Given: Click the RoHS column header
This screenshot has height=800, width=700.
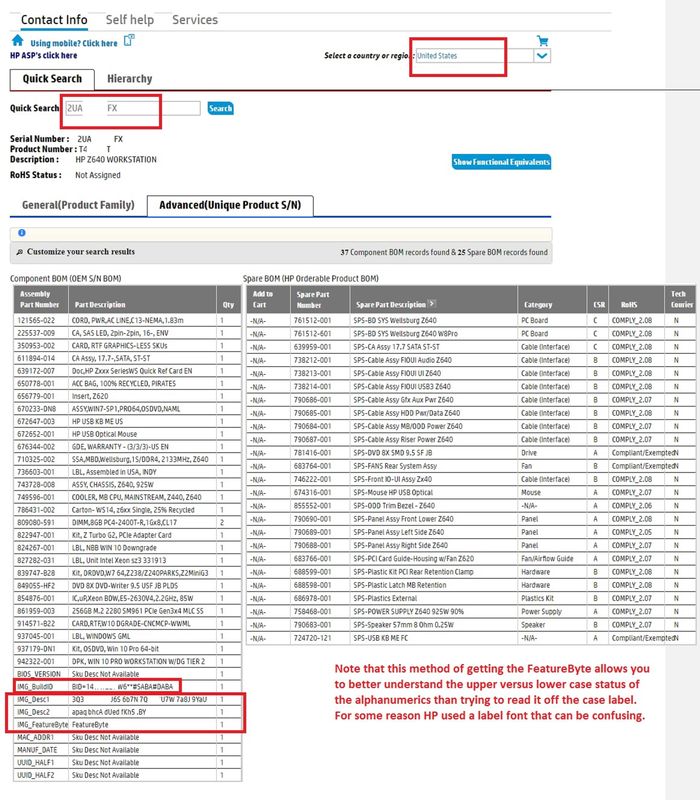Looking at the screenshot, I should (x=636, y=299).
